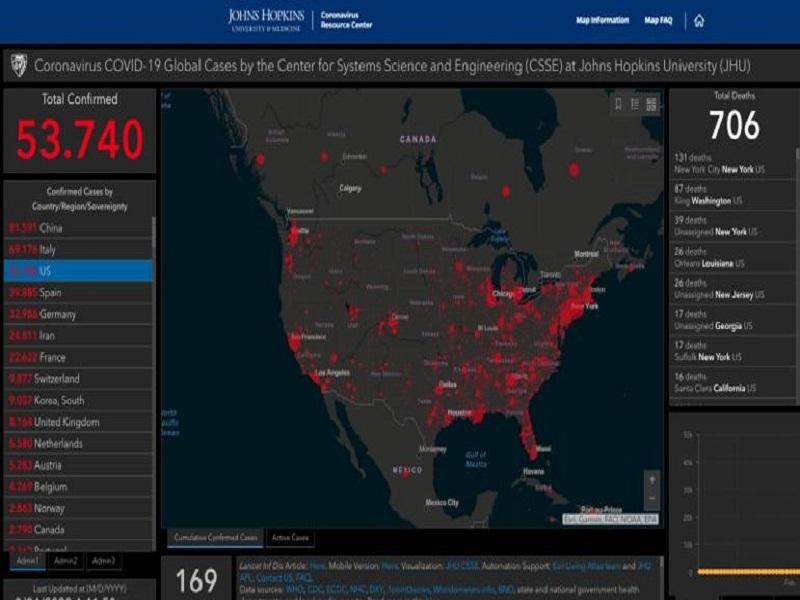Click the 17 deaths Suffolk New York entry
Screen dimensions: 800x600
click(x=732, y=351)
